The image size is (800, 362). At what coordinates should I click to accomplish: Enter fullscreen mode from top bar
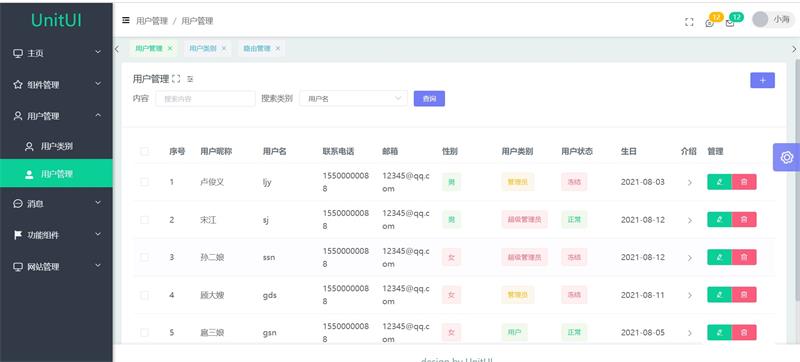point(689,22)
